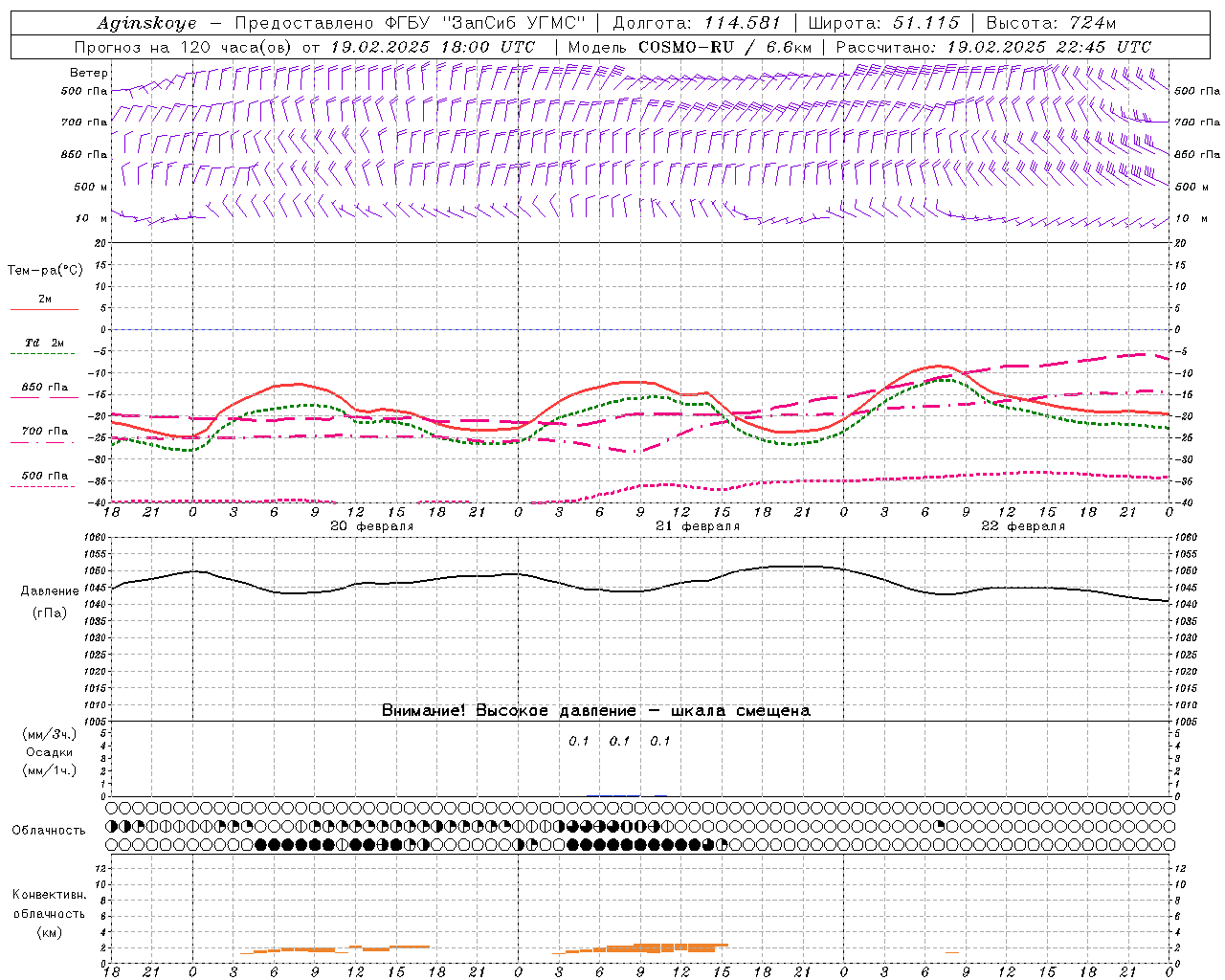Select the (мм/3ч.) precipitation unit label
Screen dimensions: 1225x980
[50, 734]
